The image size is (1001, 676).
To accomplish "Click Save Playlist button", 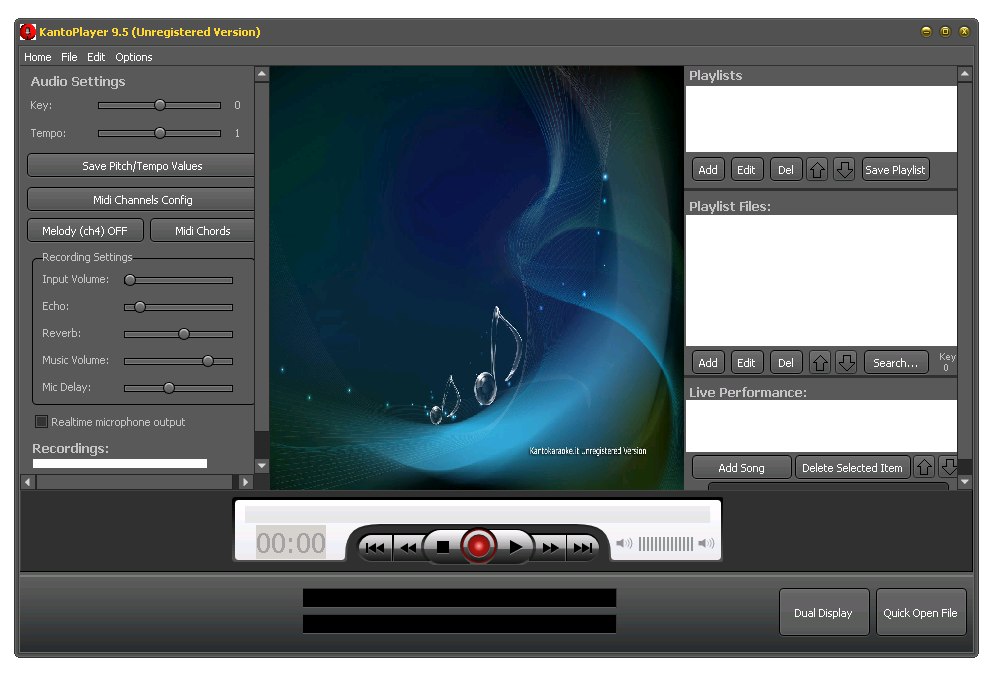I will [x=895, y=170].
